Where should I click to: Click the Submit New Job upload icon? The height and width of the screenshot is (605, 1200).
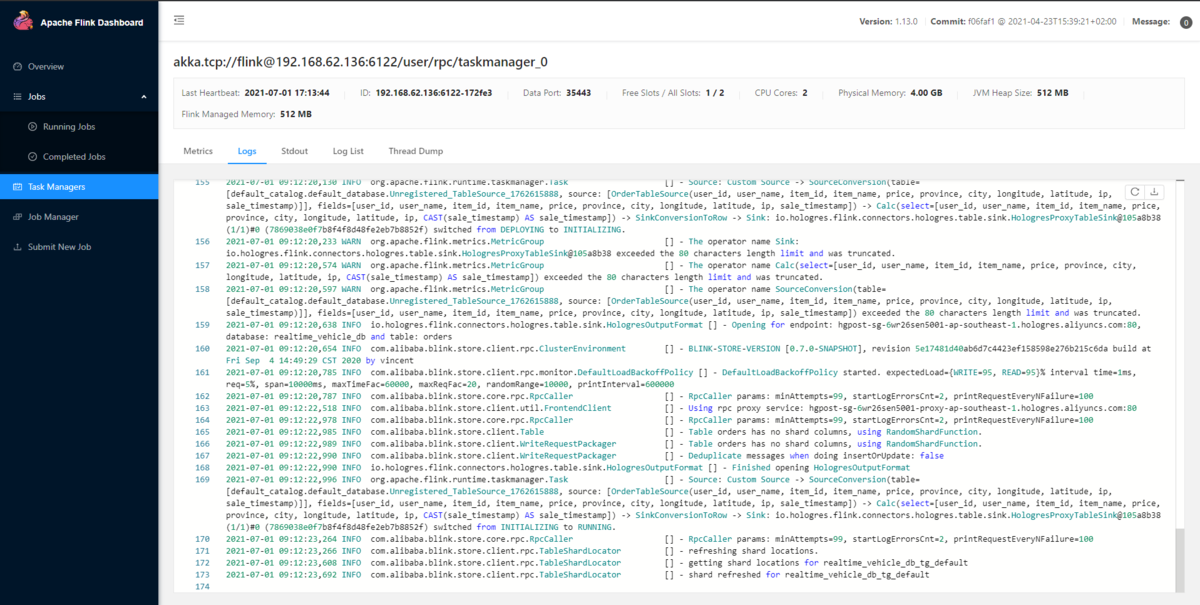[x=17, y=247]
